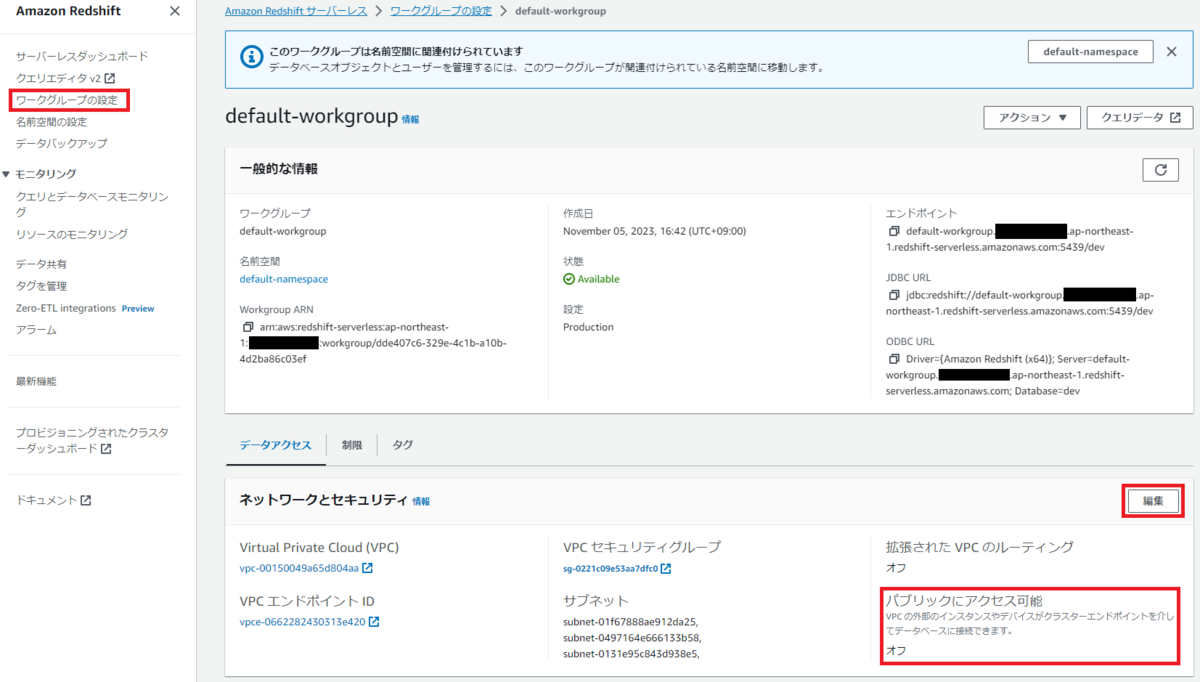This screenshot has height=682, width=1200.
Task: Click subnet-0497164e666133b58 text
Action: [x=632, y=637]
